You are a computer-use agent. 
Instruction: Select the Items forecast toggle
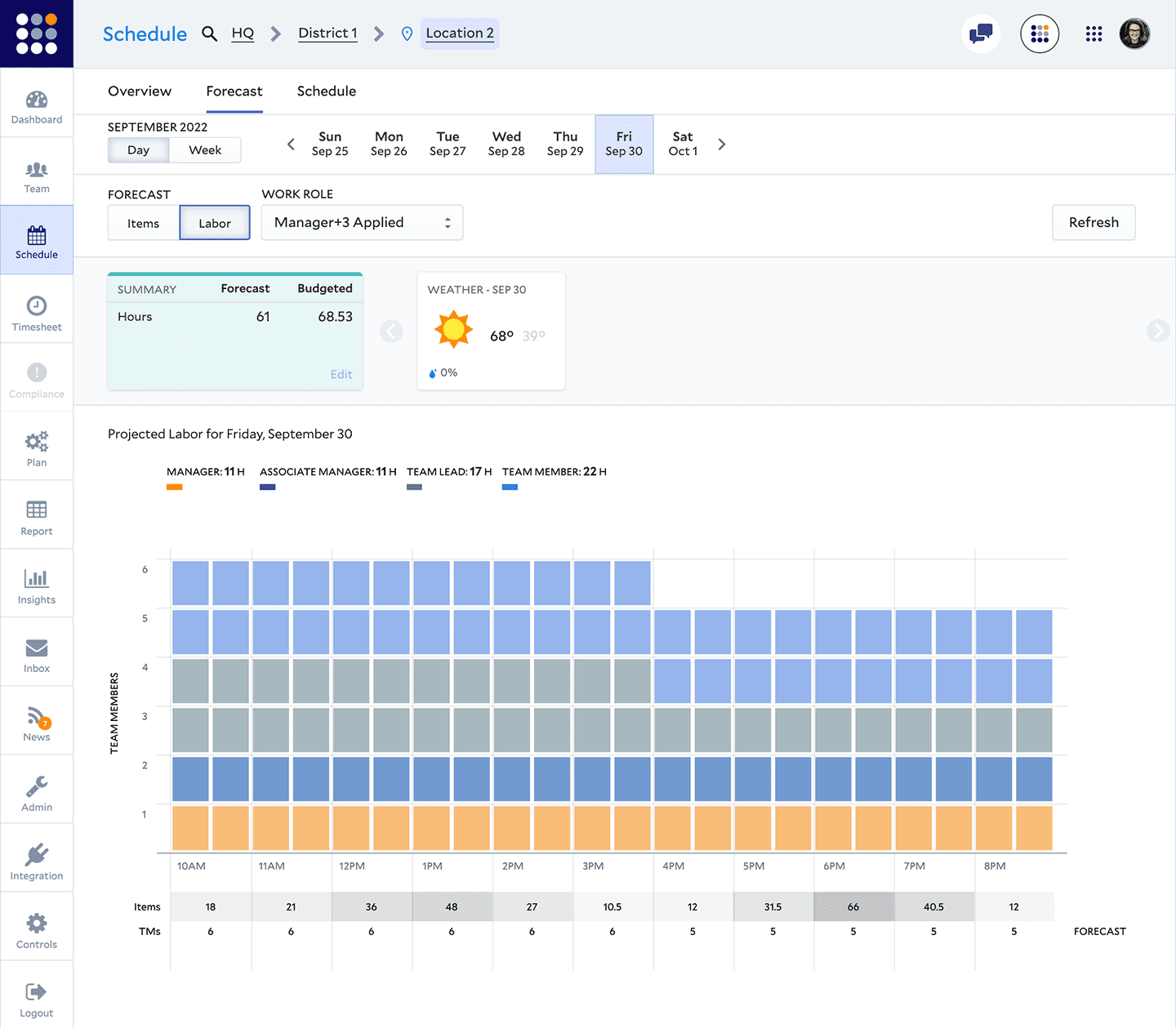(144, 223)
